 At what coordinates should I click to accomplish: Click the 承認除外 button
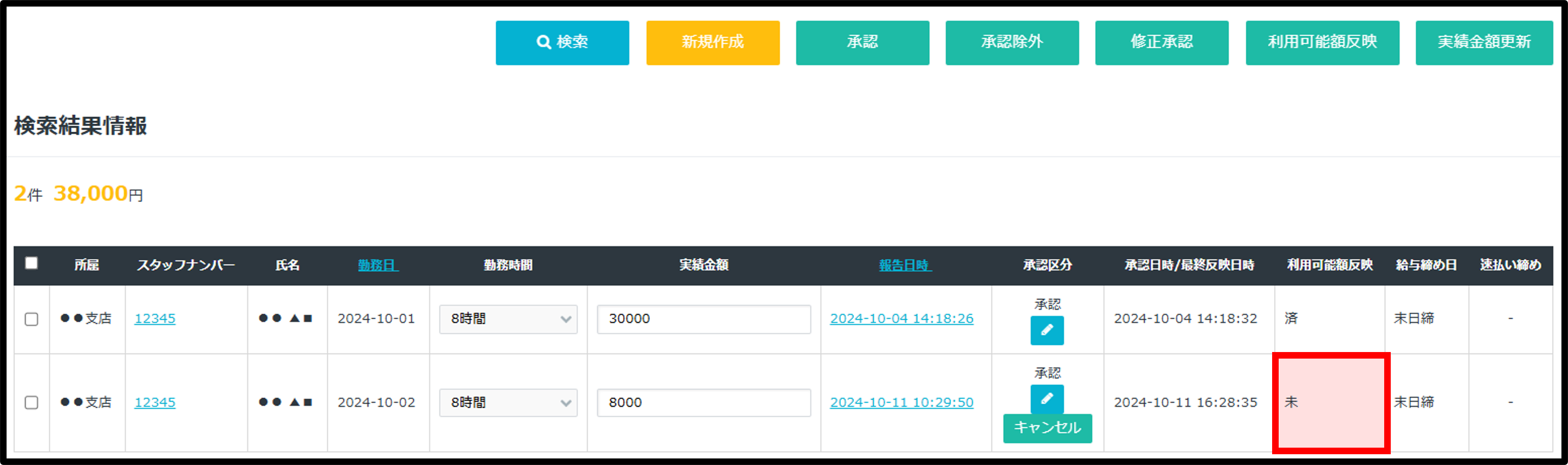1012,43
